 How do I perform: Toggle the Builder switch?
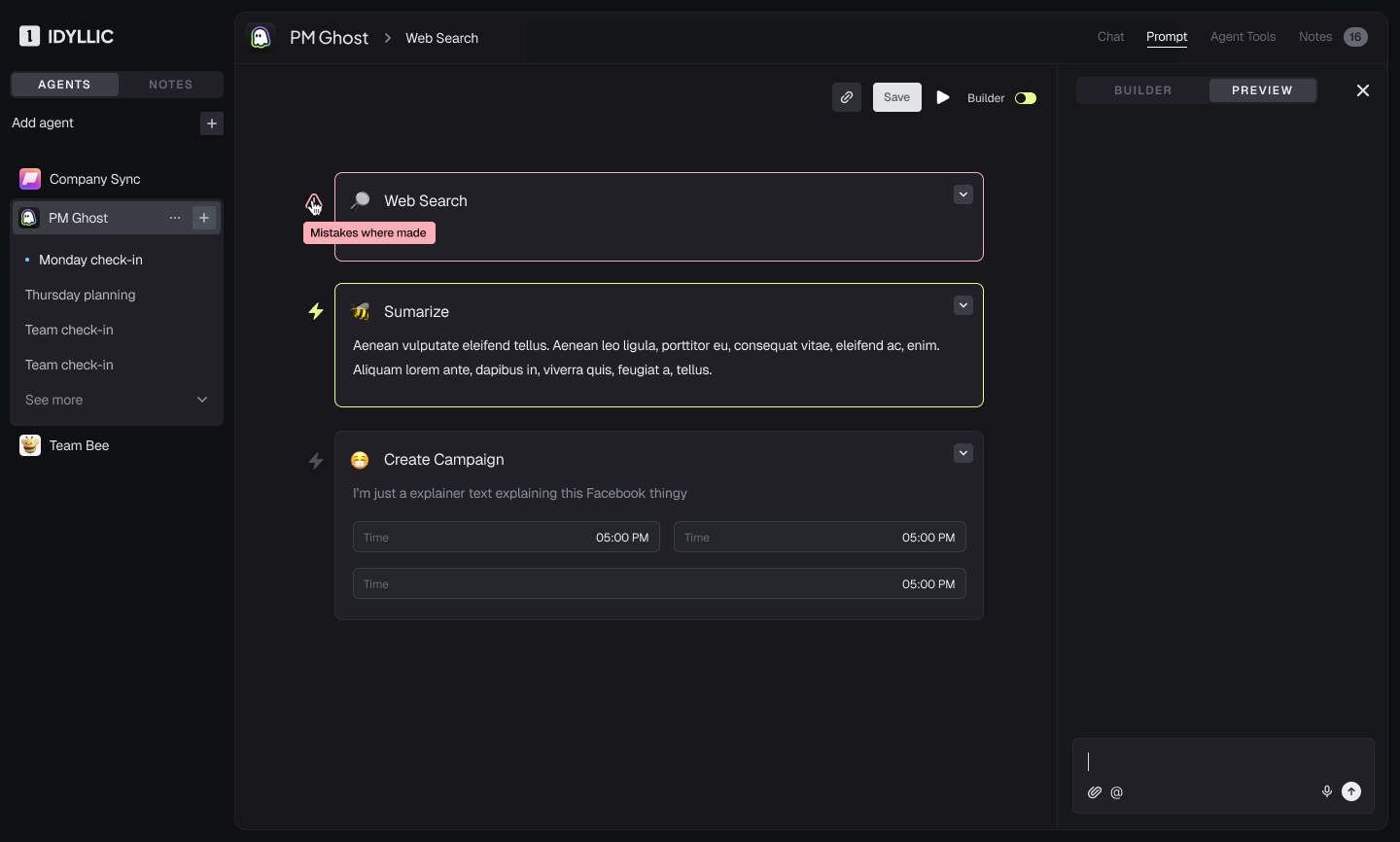[1026, 98]
